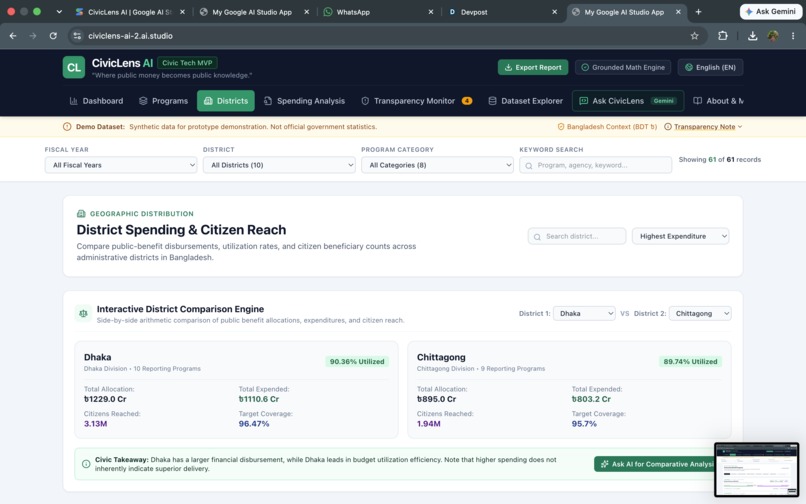Click the Grounded Math Engine button
This screenshot has width=806, height=504.
point(623,67)
